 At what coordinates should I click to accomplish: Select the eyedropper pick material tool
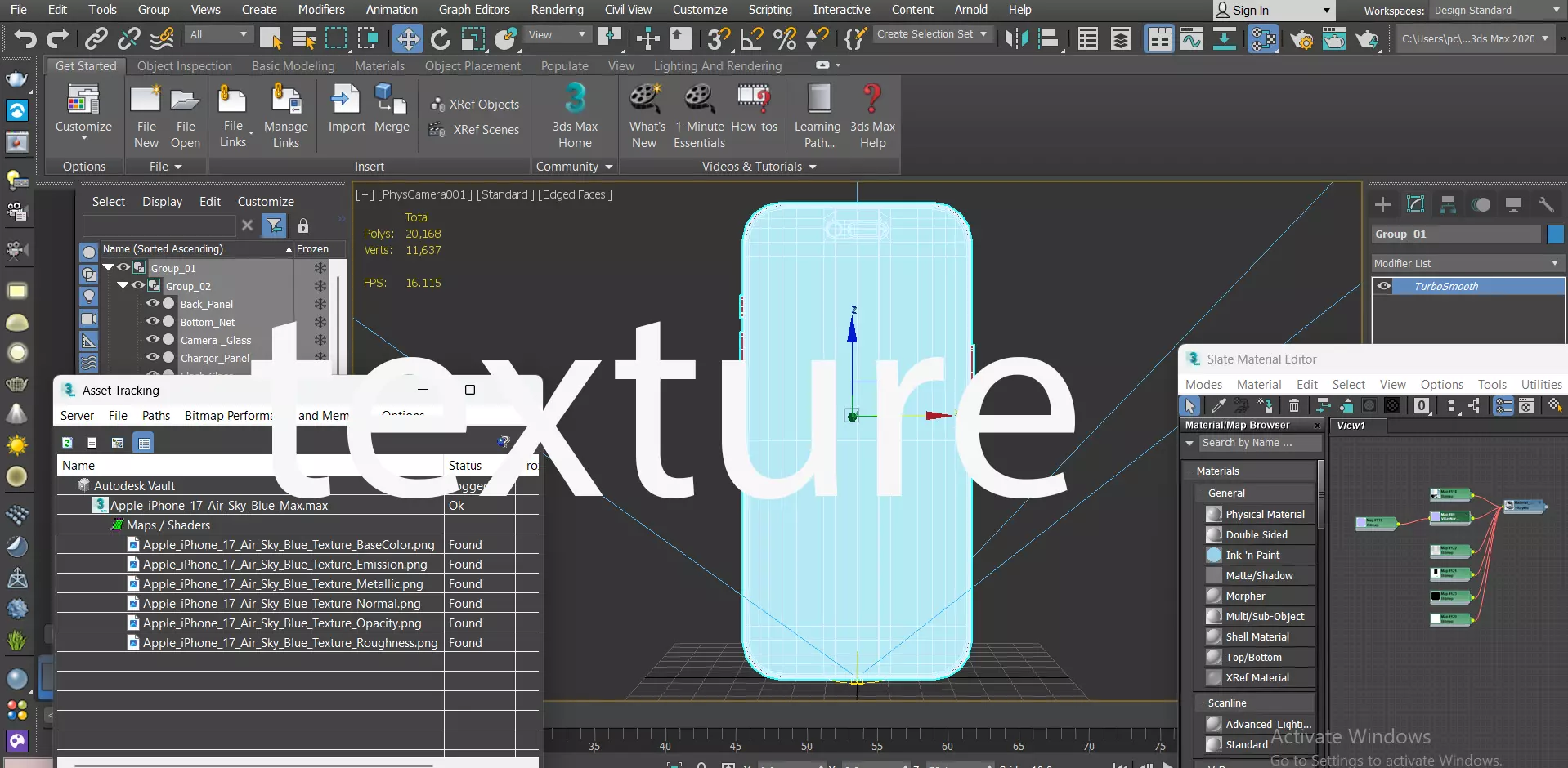coord(1218,405)
